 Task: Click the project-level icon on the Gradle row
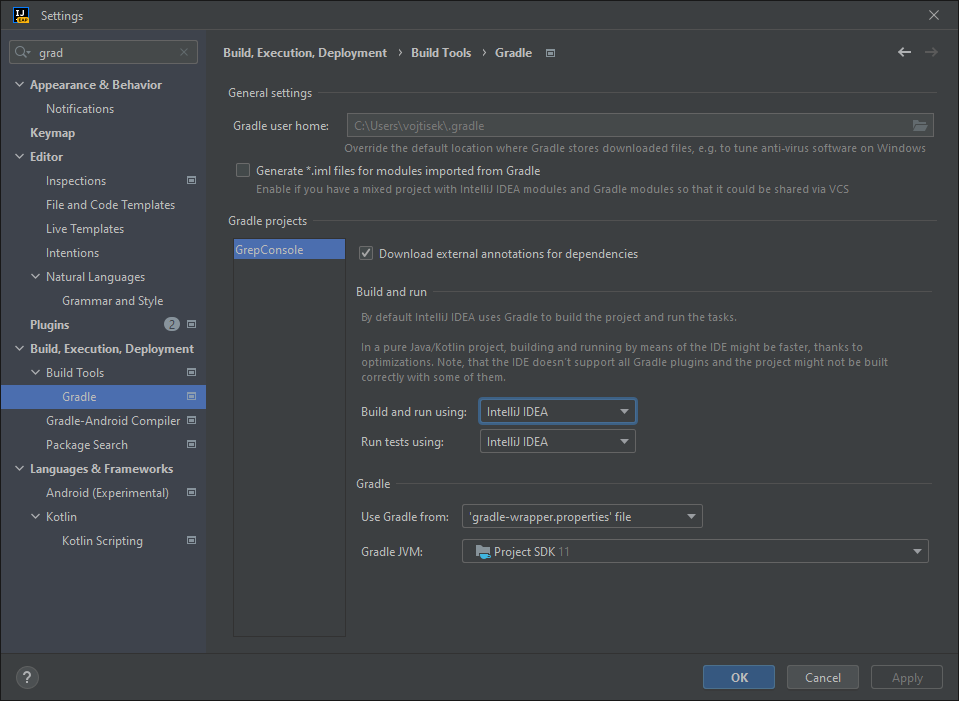pyautogui.click(x=191, y=396)
